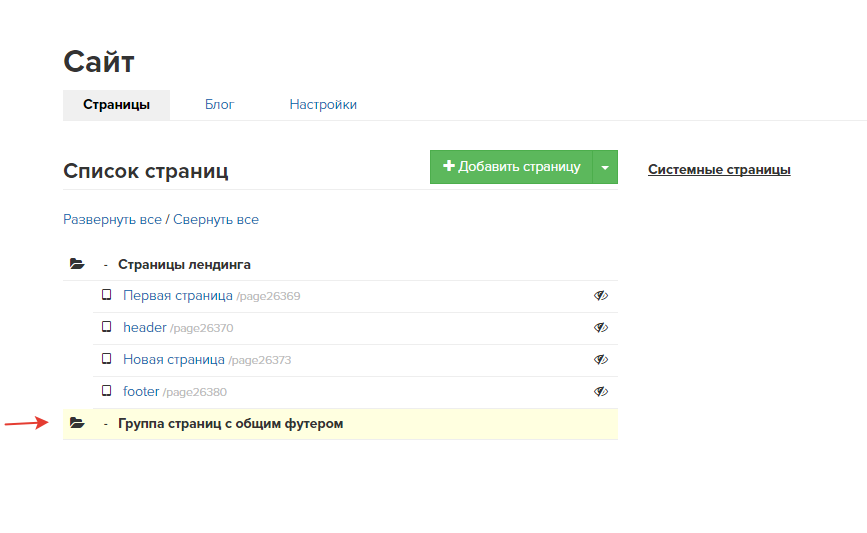Collapse Группа страниц с общим футером using the minus
Viewport: 867px width, 533px height.
(x=105, y=425)
